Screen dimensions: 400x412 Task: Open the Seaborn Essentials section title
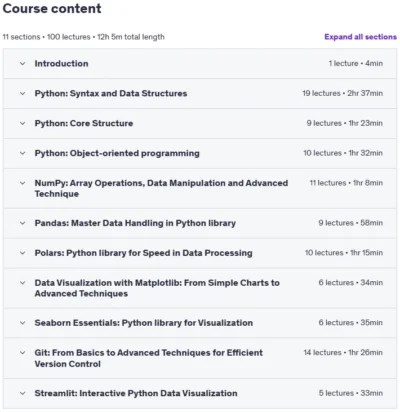144,323
